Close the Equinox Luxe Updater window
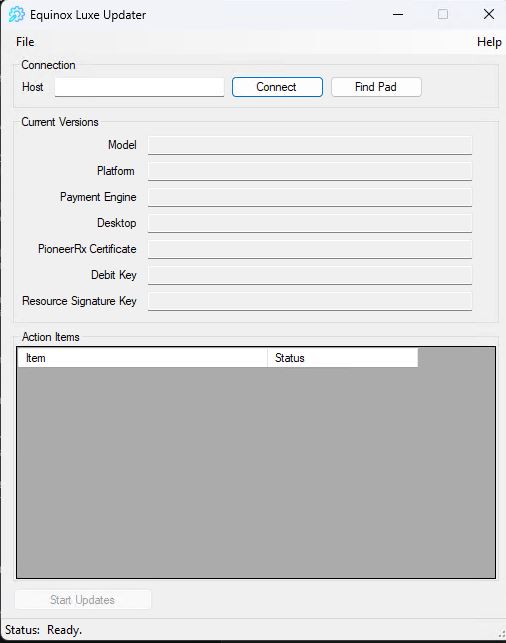 click(x=489, y=15)
